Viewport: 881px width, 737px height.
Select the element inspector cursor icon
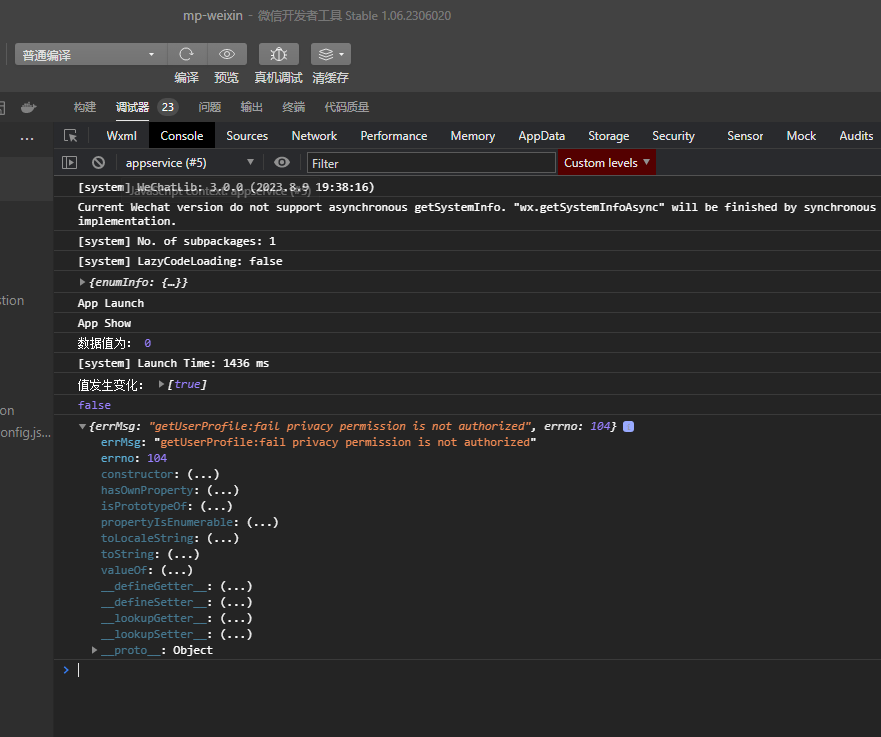71,136
